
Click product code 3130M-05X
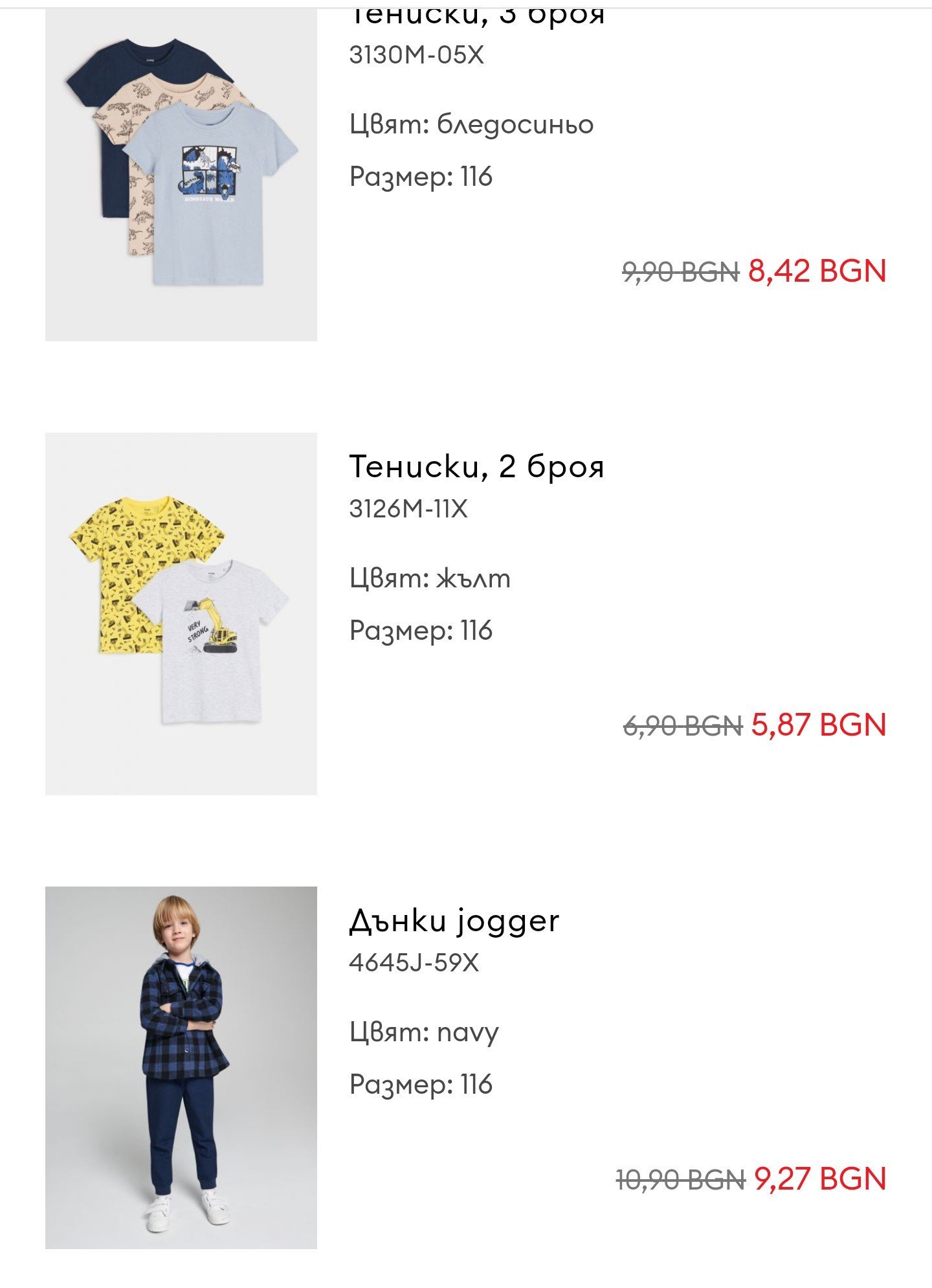point(416,55)
